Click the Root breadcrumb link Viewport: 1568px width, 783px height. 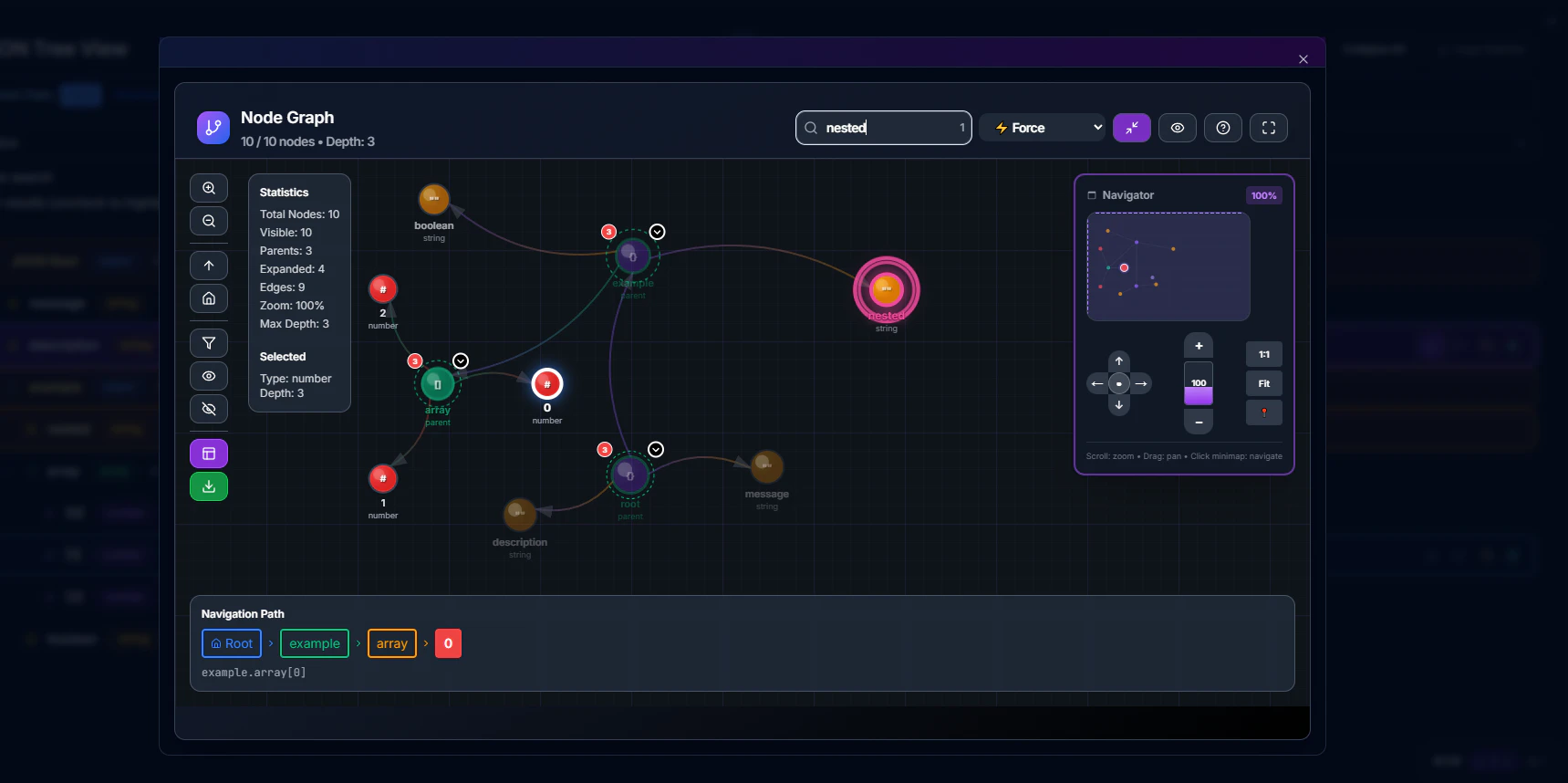pos(232,643)
